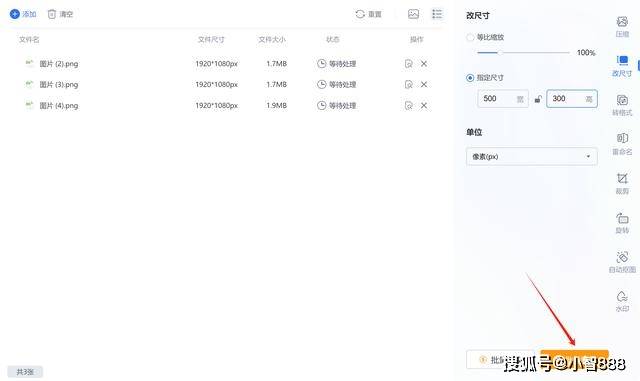Preview 图片 (4).png with its preview icon
Viewport: 640px width, 381px height.
[409, 106]
